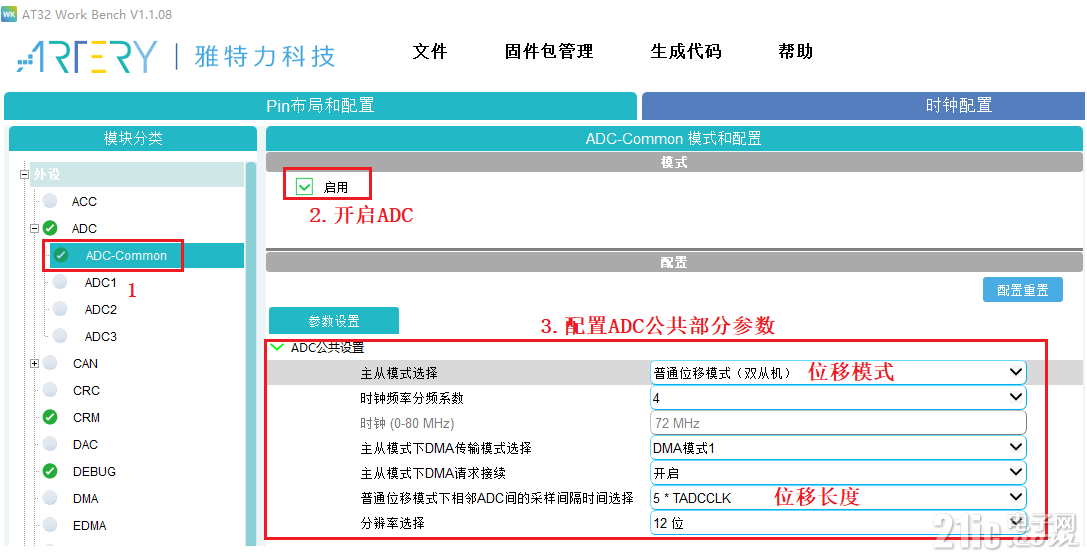1087x556 pixels.
Task: Select CRM in the module tree
Action: coord(86,418)
